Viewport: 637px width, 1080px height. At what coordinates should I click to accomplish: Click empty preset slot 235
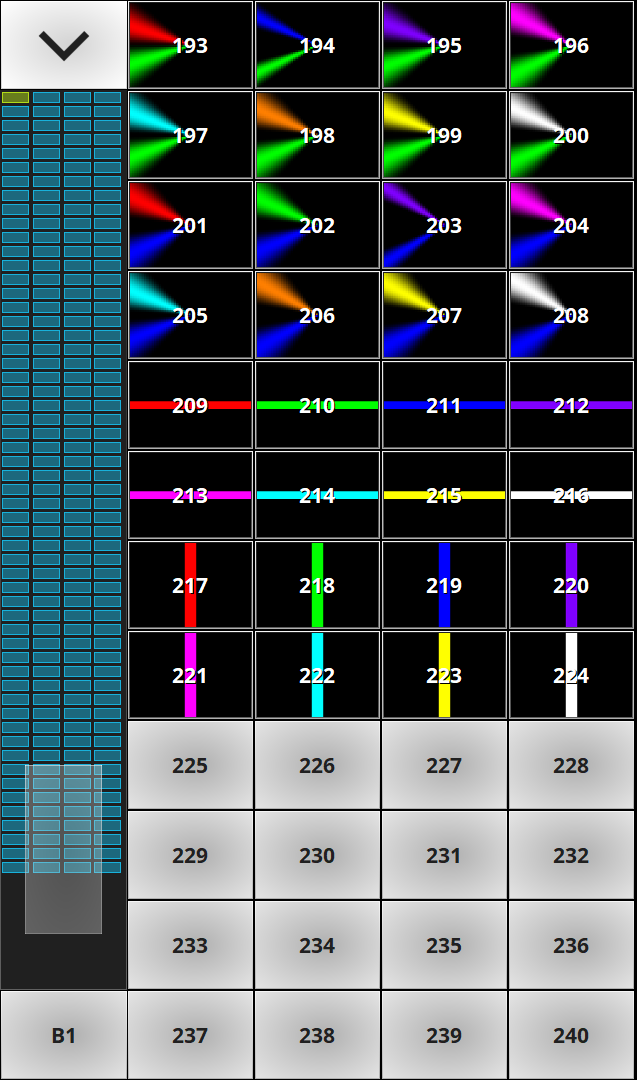pos(444,945)
